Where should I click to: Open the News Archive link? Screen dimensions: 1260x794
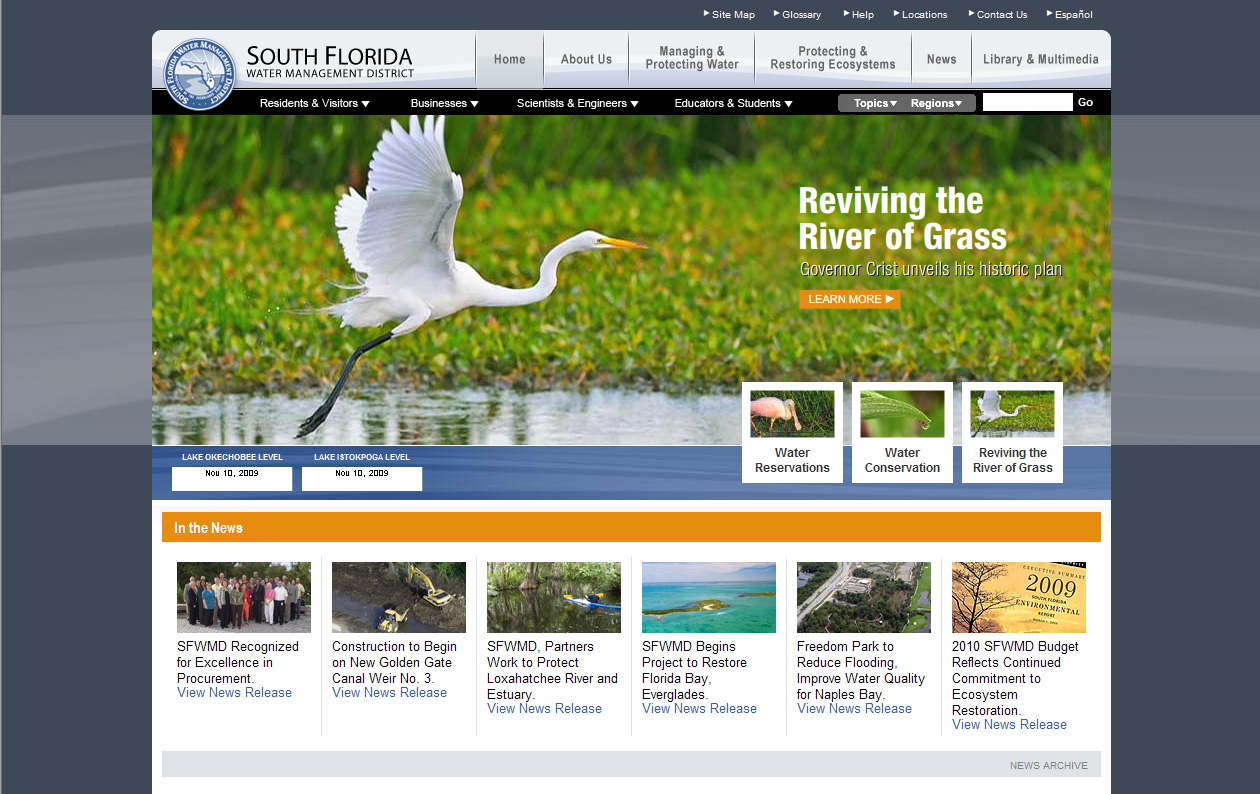(x=1048, y=765)
